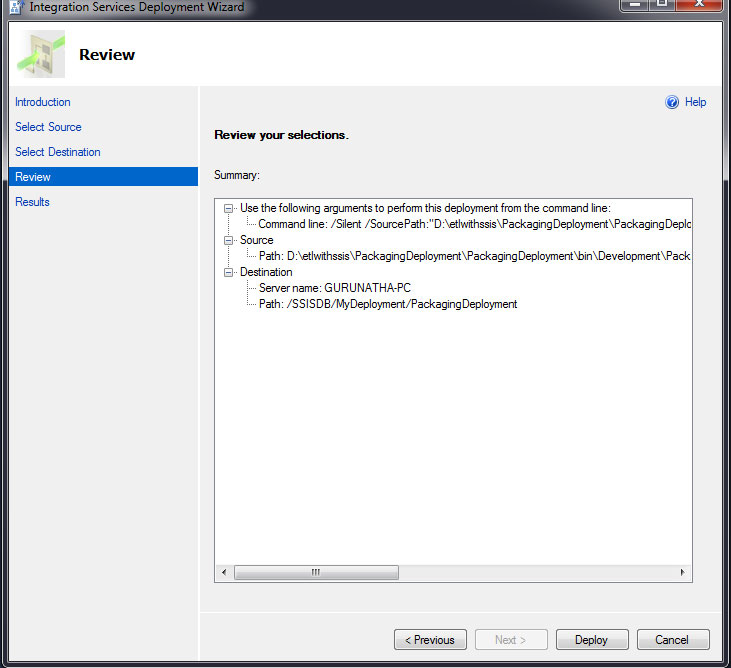Select Server name GURUNATHA-PC row

[x=335, y=288]
